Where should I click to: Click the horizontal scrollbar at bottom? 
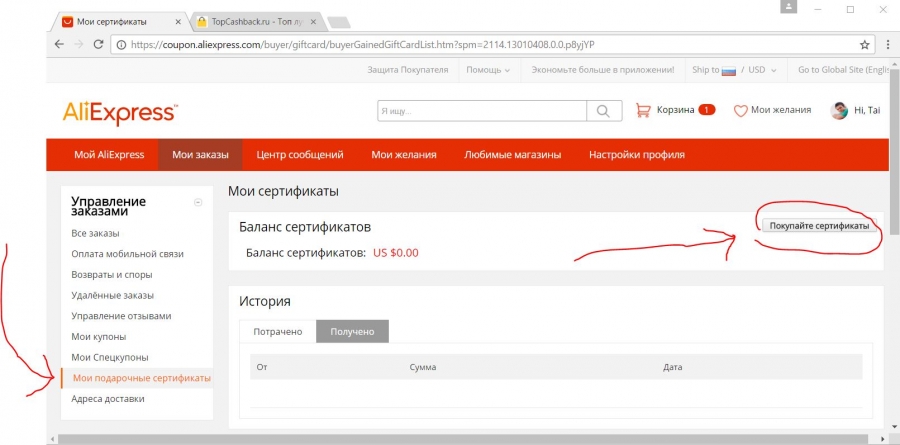[450, 439]
